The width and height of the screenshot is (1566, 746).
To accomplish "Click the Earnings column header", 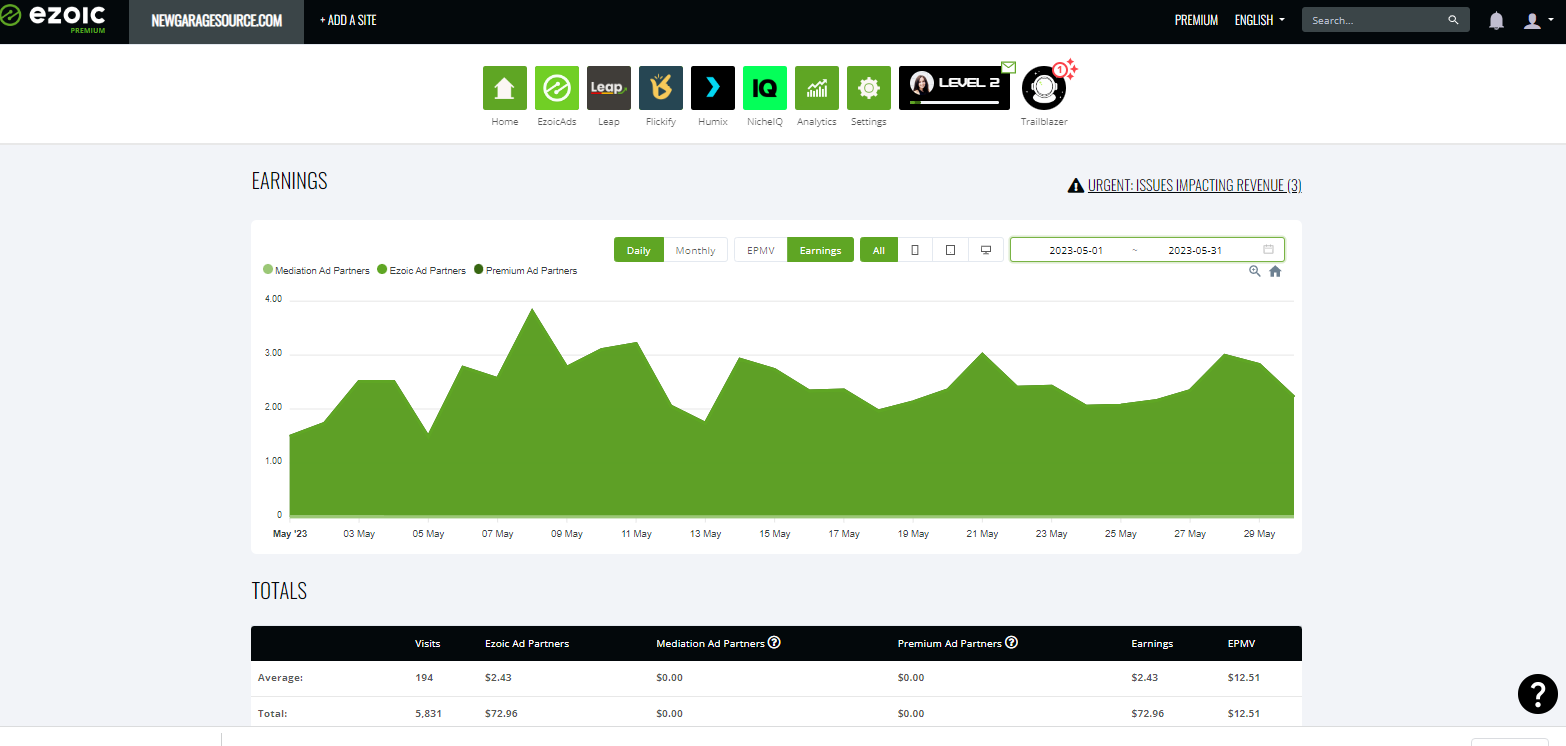I will pyautogui.click(x=1152, y=644).
